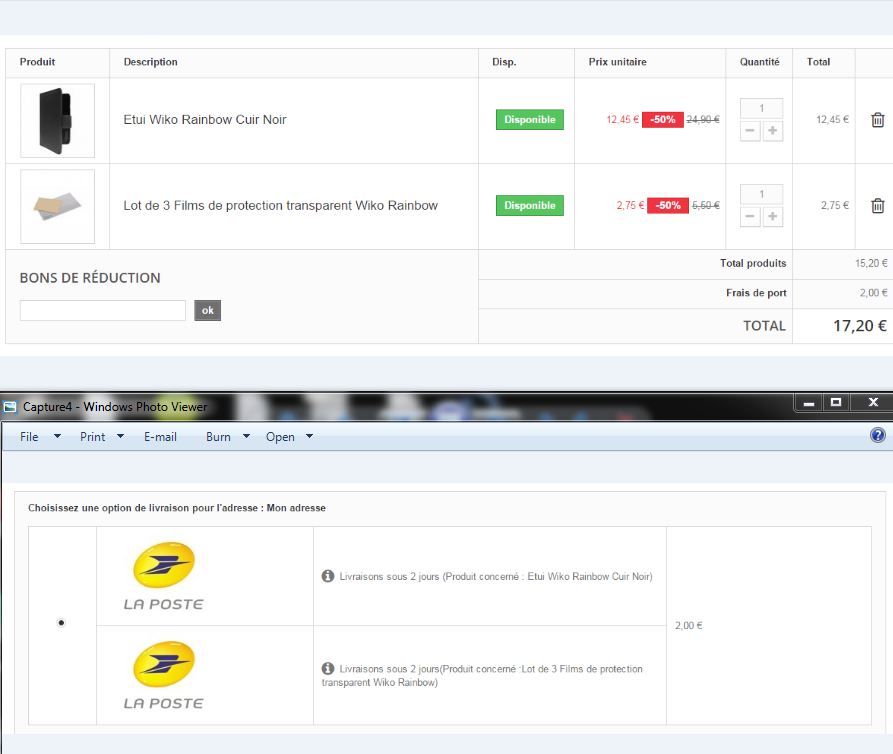Open the Open menu
This screenshot has width=893, height=754.
[280, 437]
